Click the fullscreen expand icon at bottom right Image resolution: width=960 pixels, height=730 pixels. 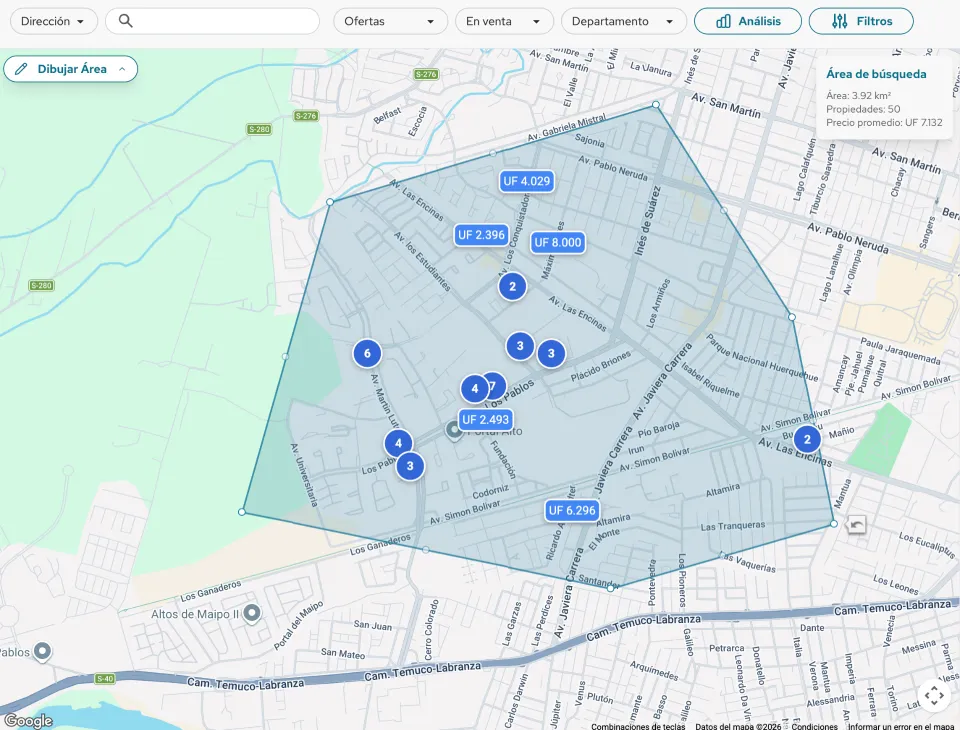pyautogui.click(x=934, y=695)
